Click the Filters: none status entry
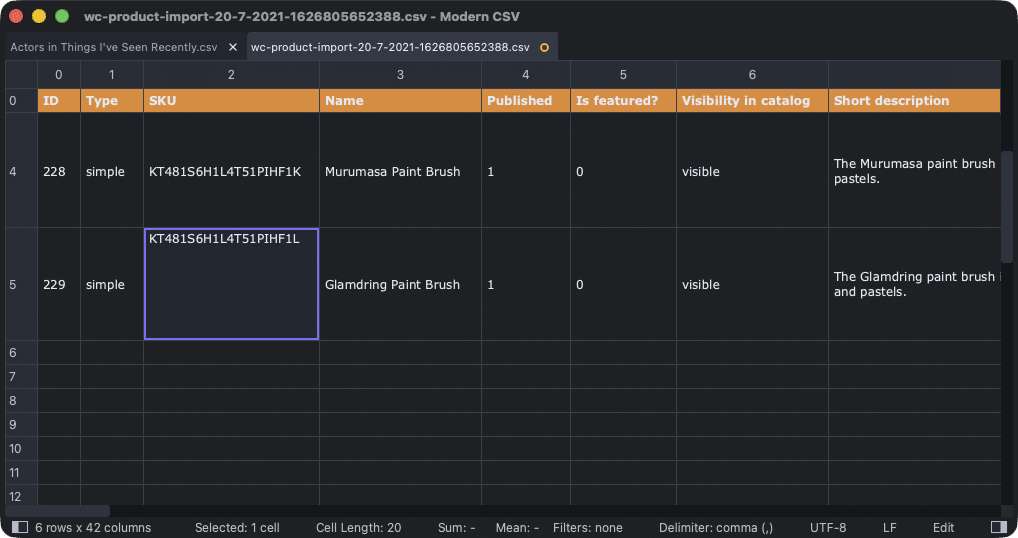This screenshot has height=538, width=1018. pos(588,528)
